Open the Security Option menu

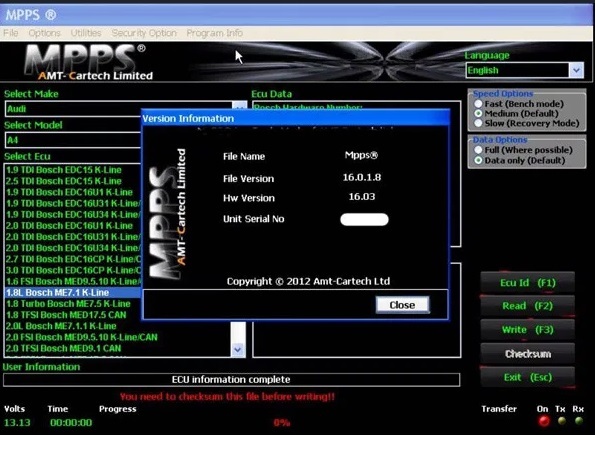pos(144,33)
